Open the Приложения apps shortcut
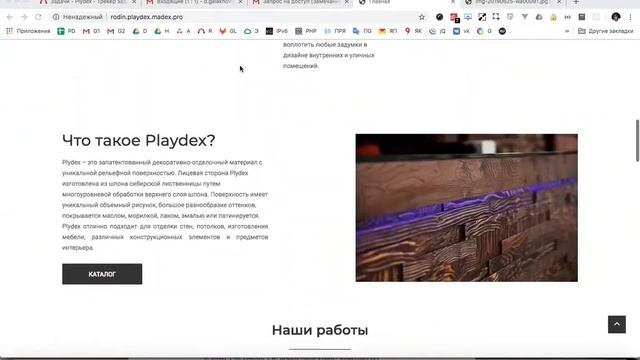640x360 pixels. (28, 31)
